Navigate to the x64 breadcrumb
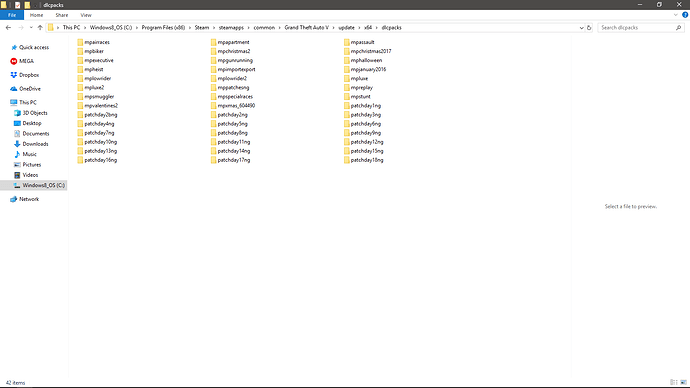The height and width of the screenshot is (388, 690). tap(368, 28)
